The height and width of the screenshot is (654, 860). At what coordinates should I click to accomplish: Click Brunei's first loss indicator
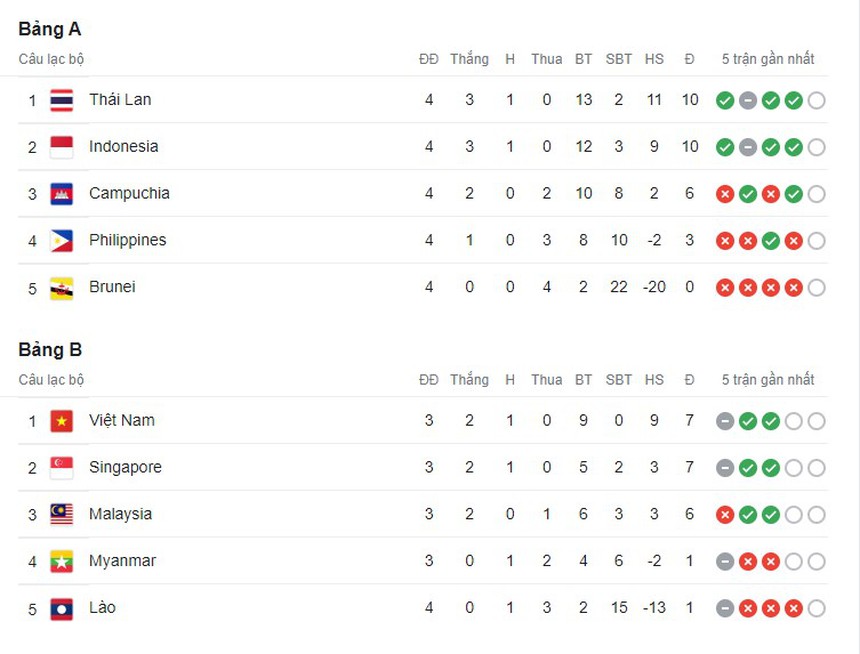tap(725, 287)
